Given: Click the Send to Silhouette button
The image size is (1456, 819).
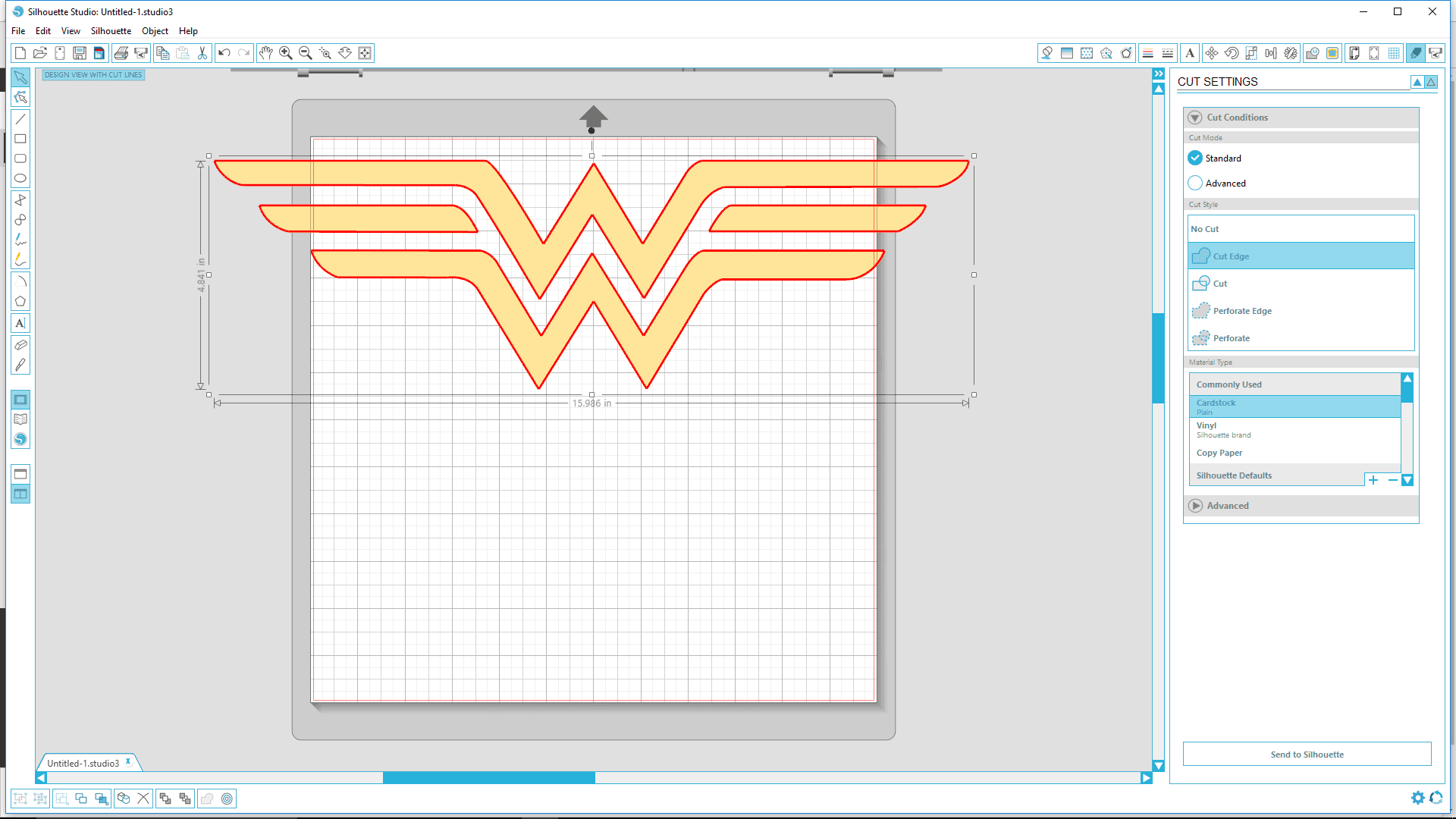Looking at the screenshot, I should tap(1307, 755).
